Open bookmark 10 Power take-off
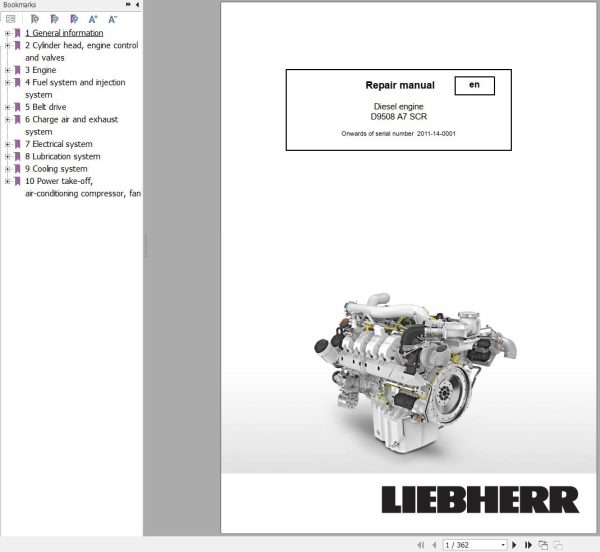 pos(83,187)
